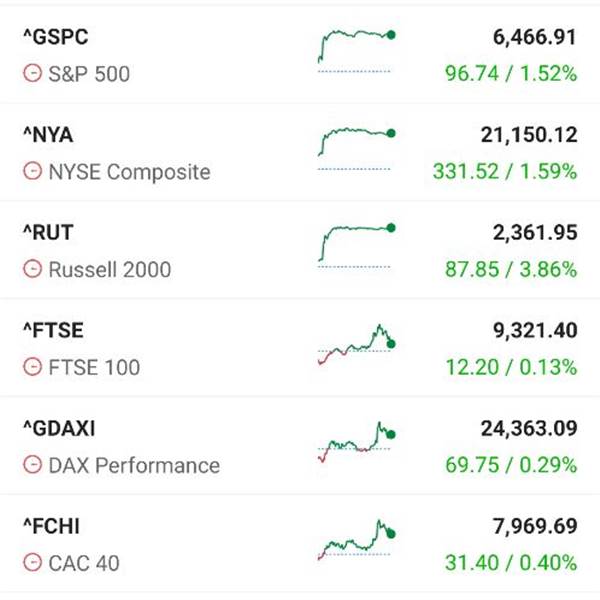Open the ^FCHI sparkline chart

pos(356,540)
